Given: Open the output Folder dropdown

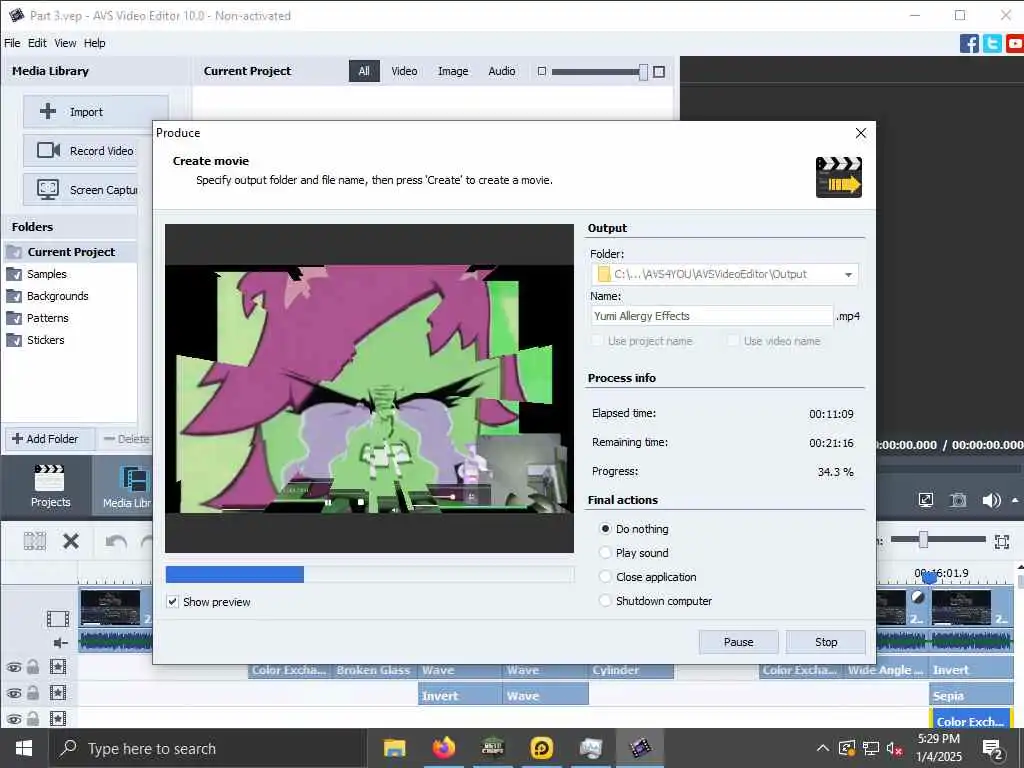Looking at the screenshot, I should (848, 274).
